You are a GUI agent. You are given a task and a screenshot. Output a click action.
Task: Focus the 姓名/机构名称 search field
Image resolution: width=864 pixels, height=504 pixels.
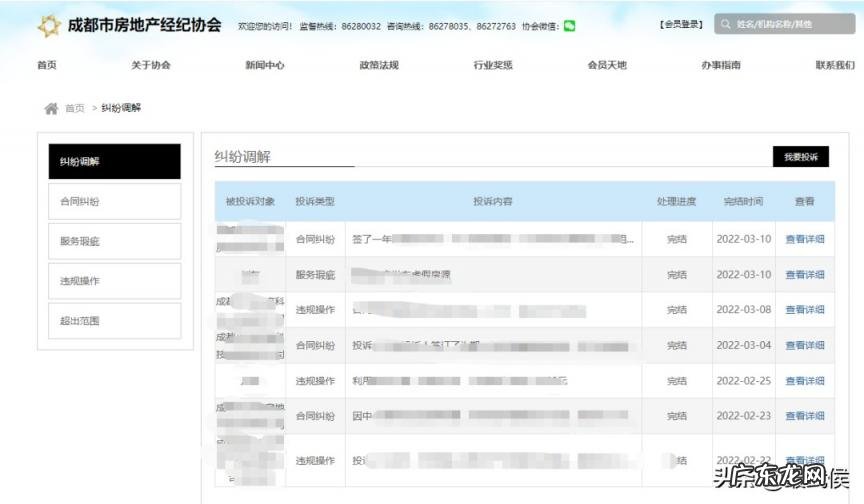[785, 24]
